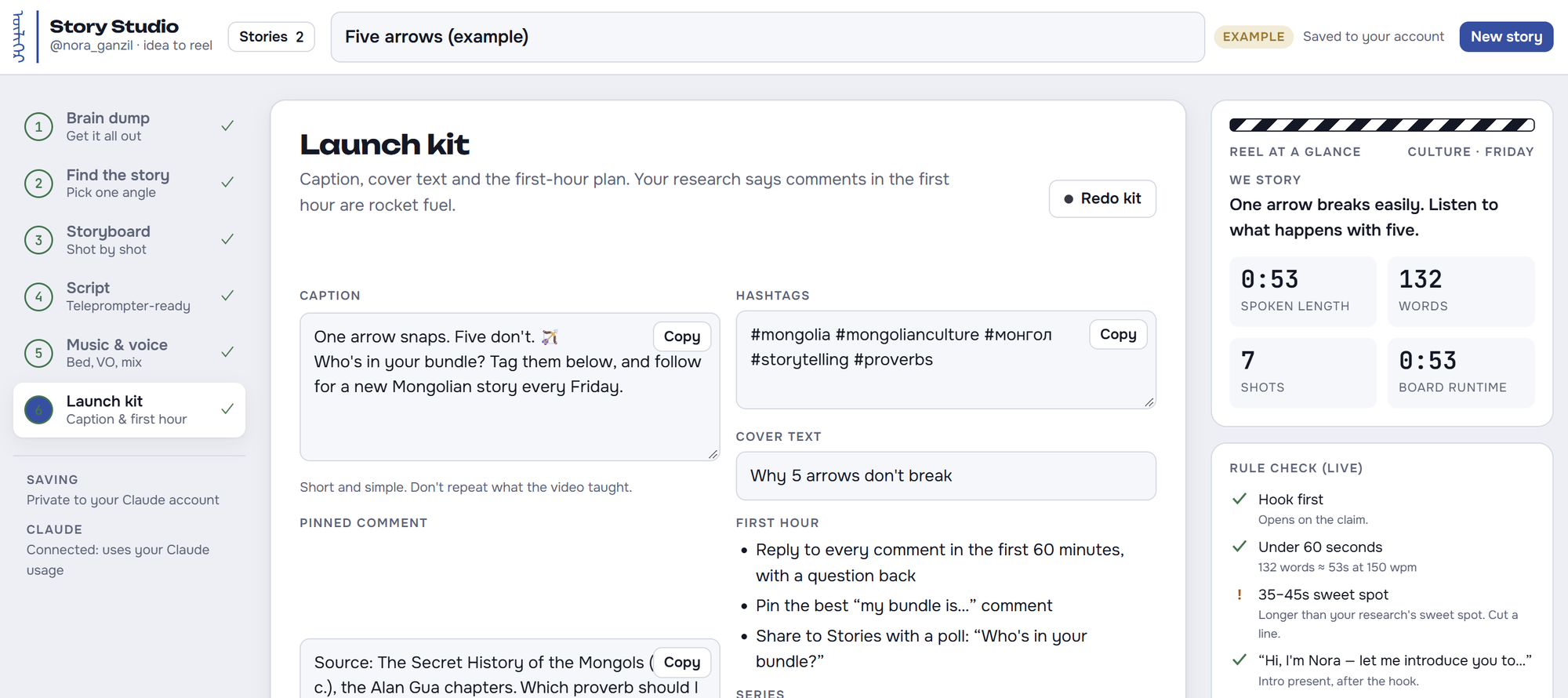The height and width of the screenshot is (698, 1568).
Task: Click the EXAMPLE badge
Action: pyautogui.click(x=1254, y=37)
